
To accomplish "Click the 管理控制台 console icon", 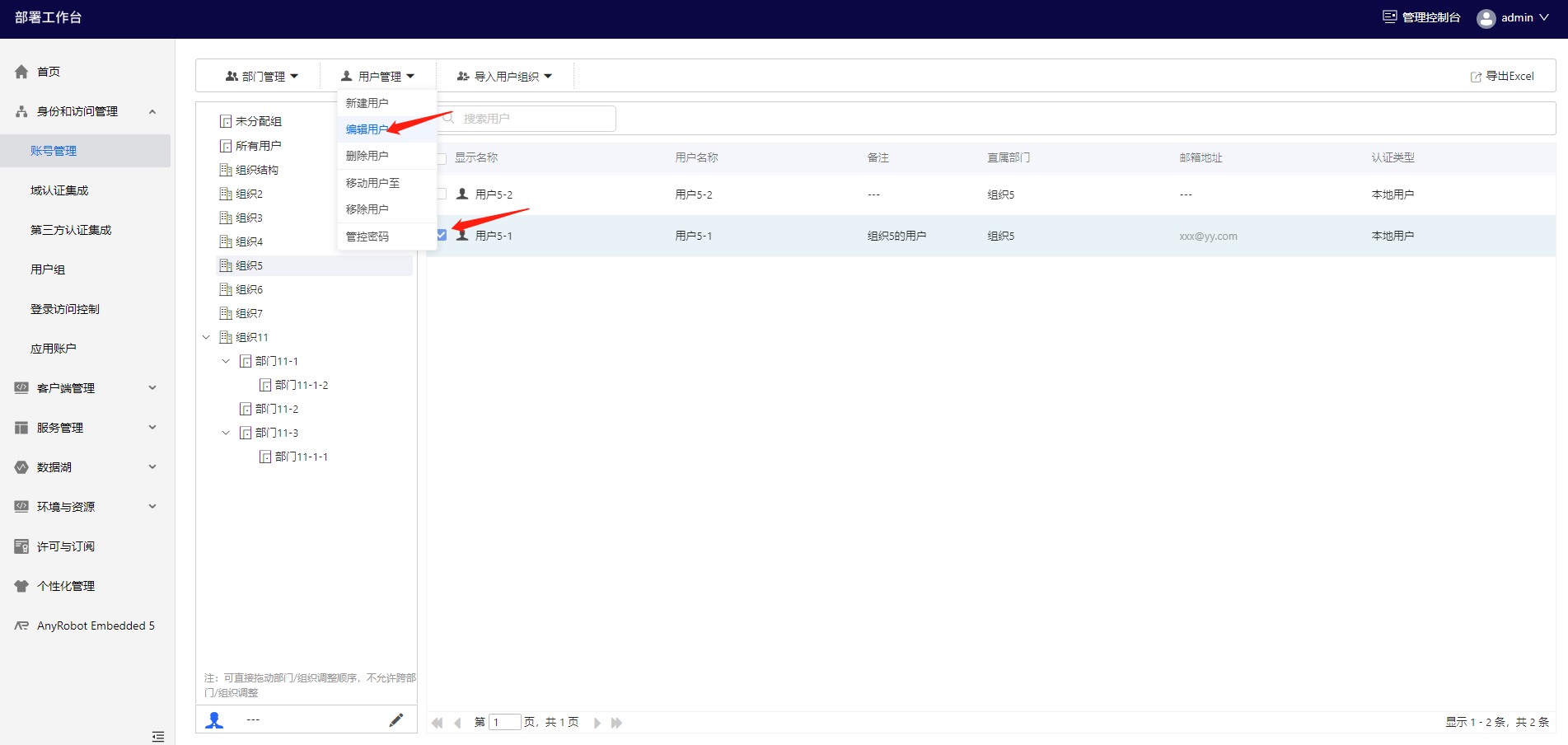I will 1390,17.
